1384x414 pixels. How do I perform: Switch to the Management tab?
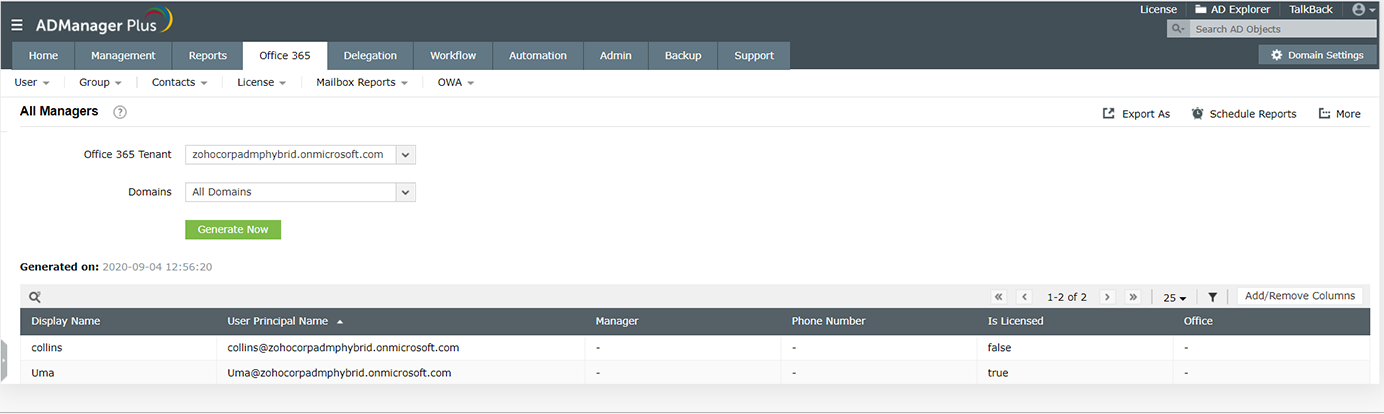pyautogui.click(x=123, y=56)
